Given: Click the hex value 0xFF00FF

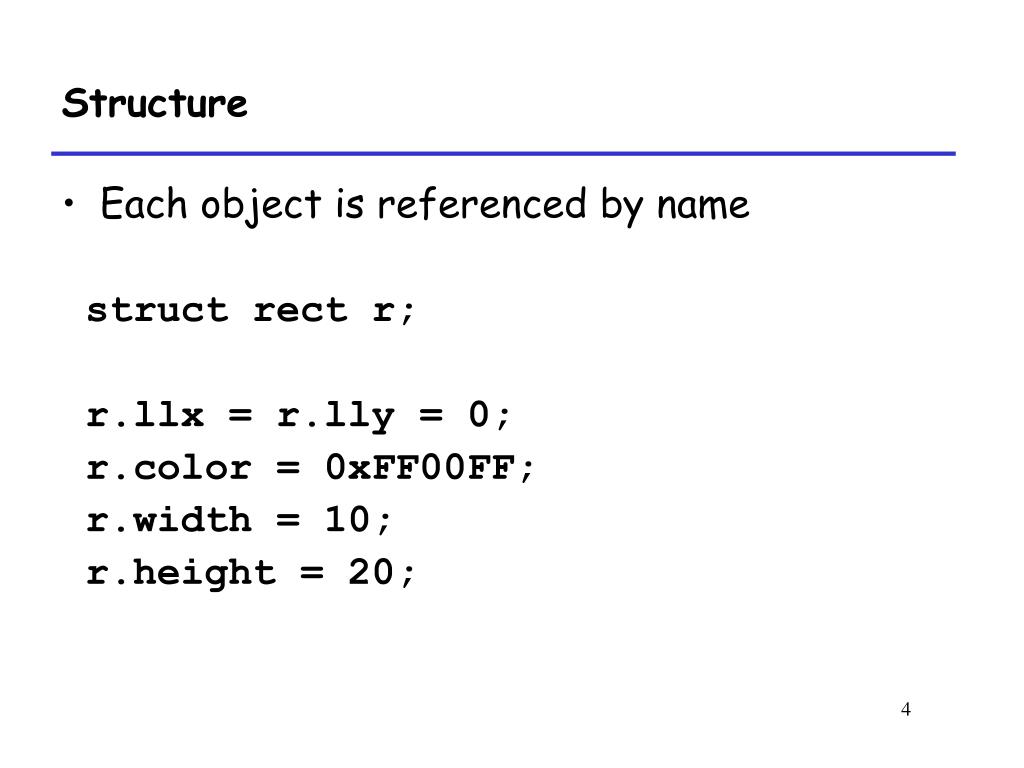Looking at the screenshot, I should (421, 468).
